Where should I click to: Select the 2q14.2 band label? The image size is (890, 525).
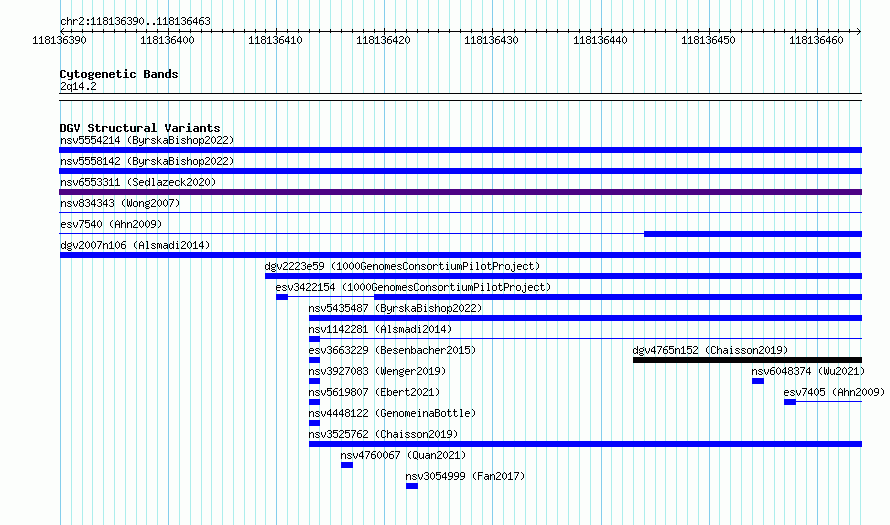(x=78, y=86)
